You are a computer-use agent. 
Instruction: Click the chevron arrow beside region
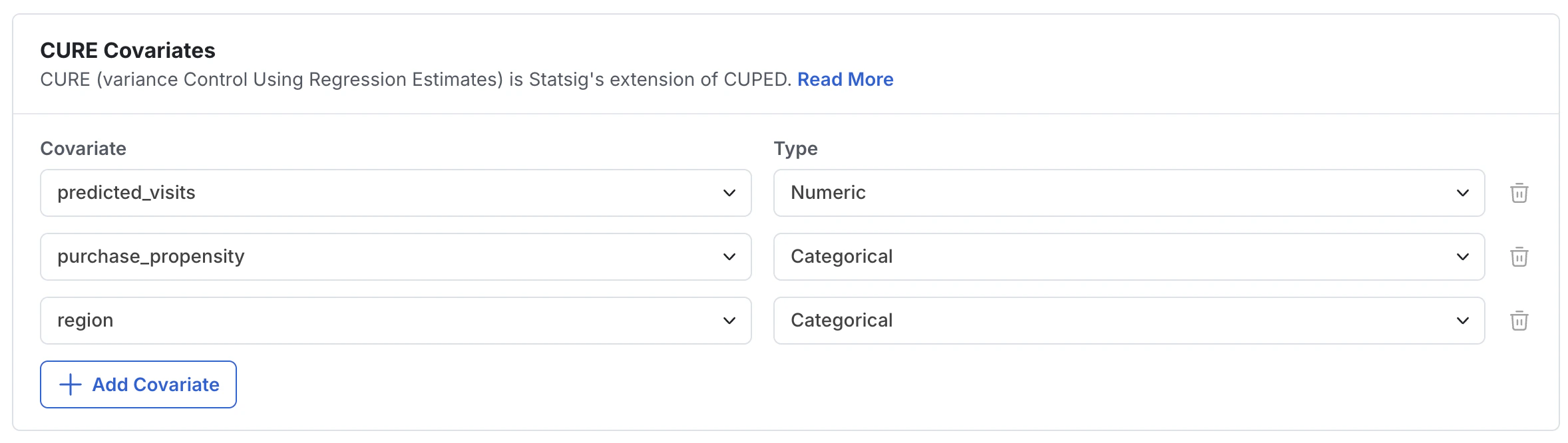click(x=729, y=321)
